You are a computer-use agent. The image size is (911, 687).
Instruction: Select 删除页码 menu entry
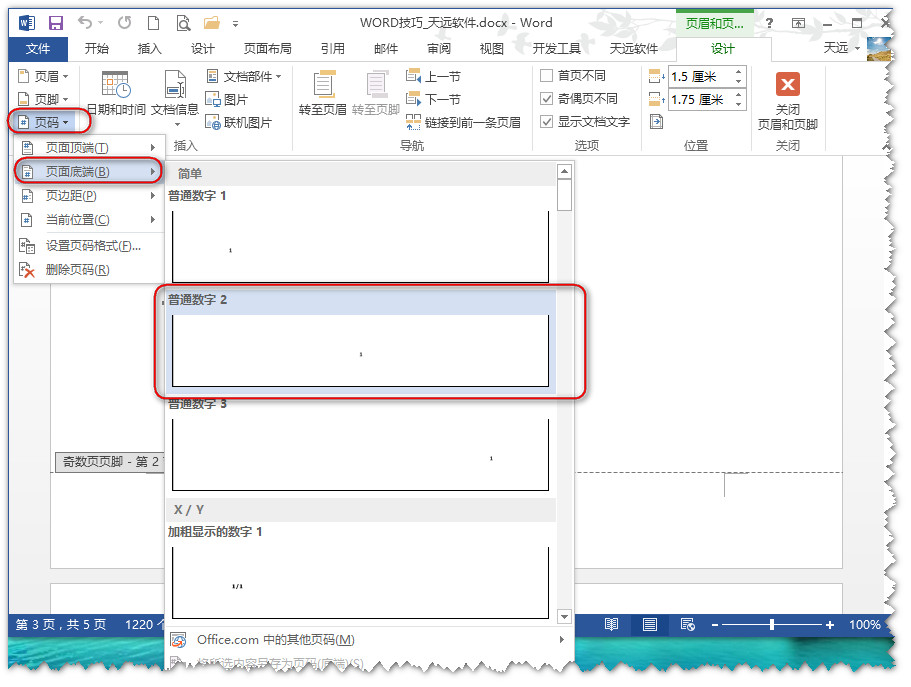coord(77,270)
